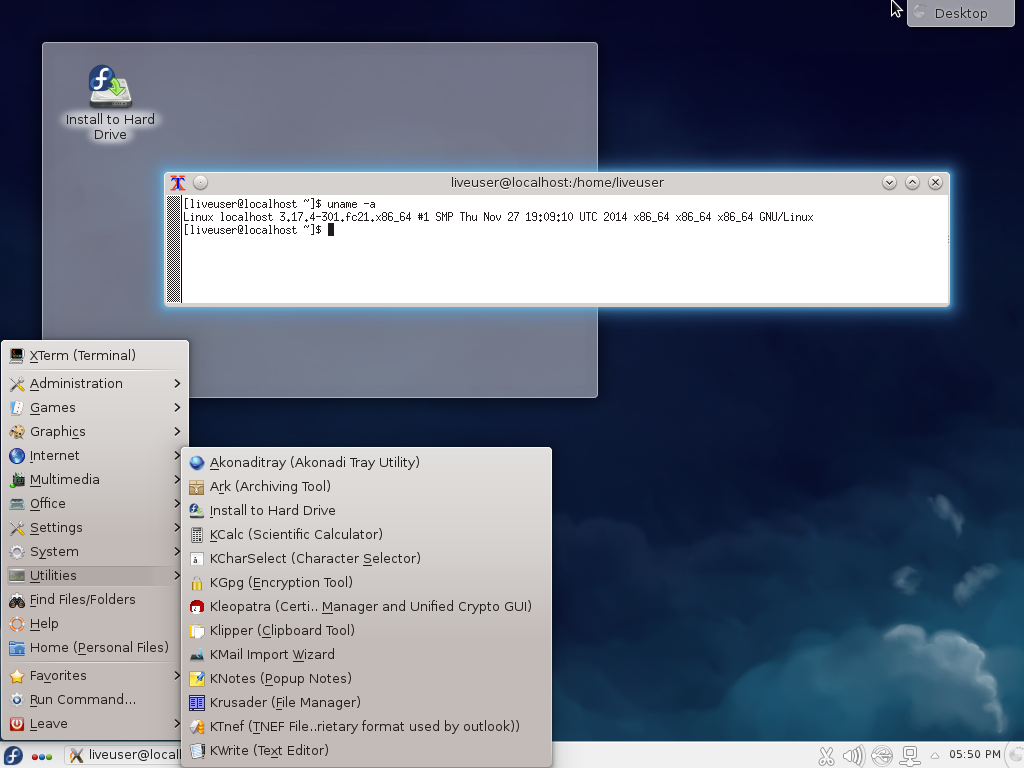Open the Klipper scissors tray icon

pyautogui.click(x=826, y=756)
